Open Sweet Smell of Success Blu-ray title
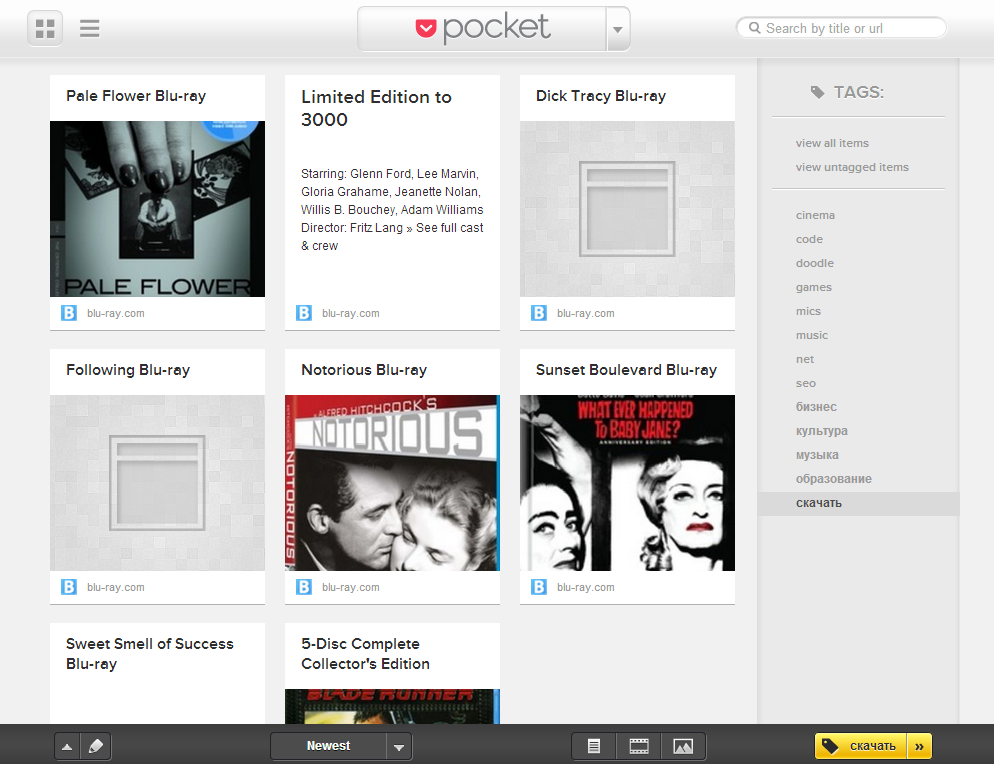Image resolution: width=994 pixels, height=764 pixels. [150, 654]
